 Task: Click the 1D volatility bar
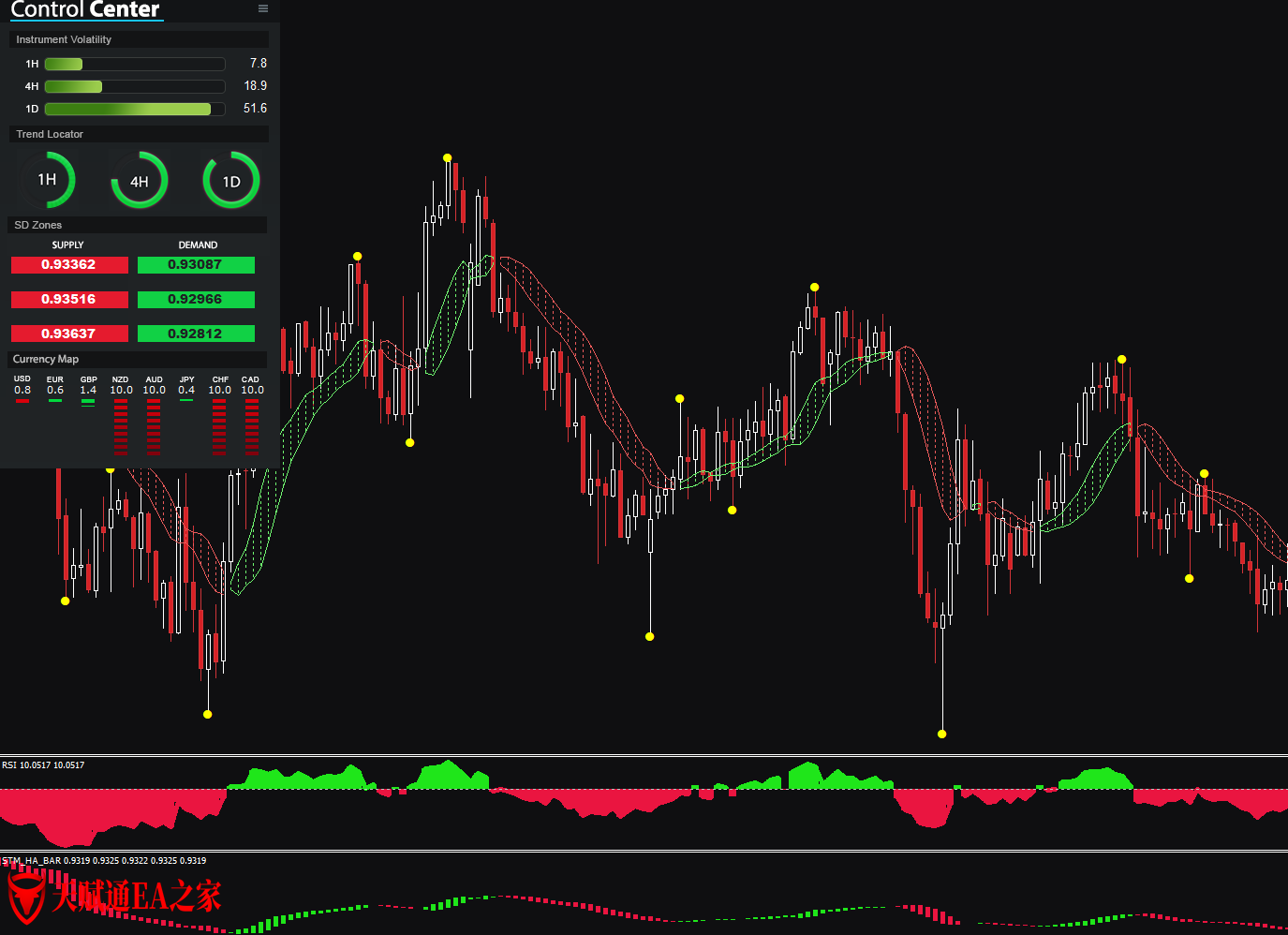(135, 109)
